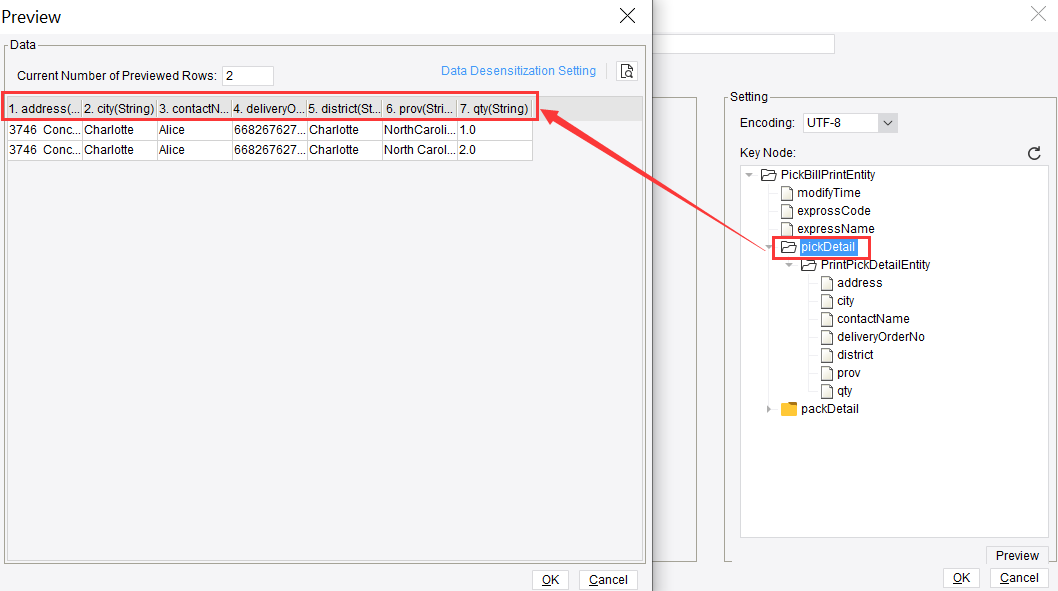Select the modifyTime node icon in the tree
The height and width of the screenshot is (591, 1058).
click(787, 192)
